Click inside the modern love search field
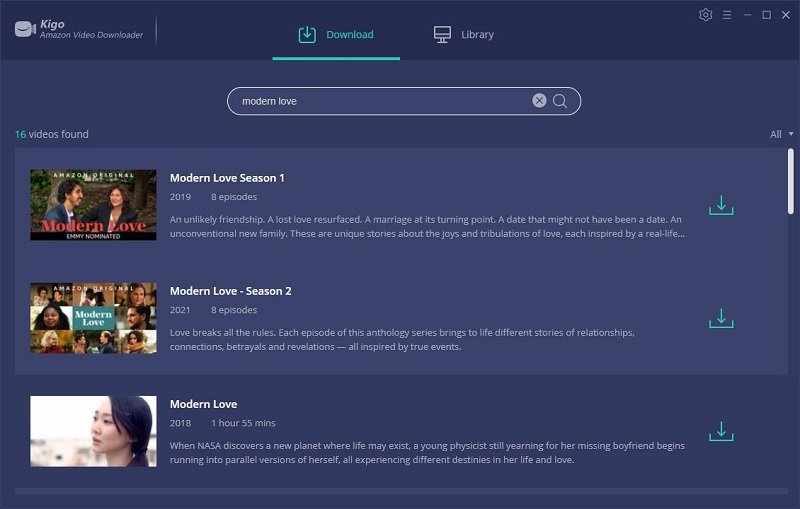Image resolution: width=800 pixels, height=509 pixels. (380, 101)
